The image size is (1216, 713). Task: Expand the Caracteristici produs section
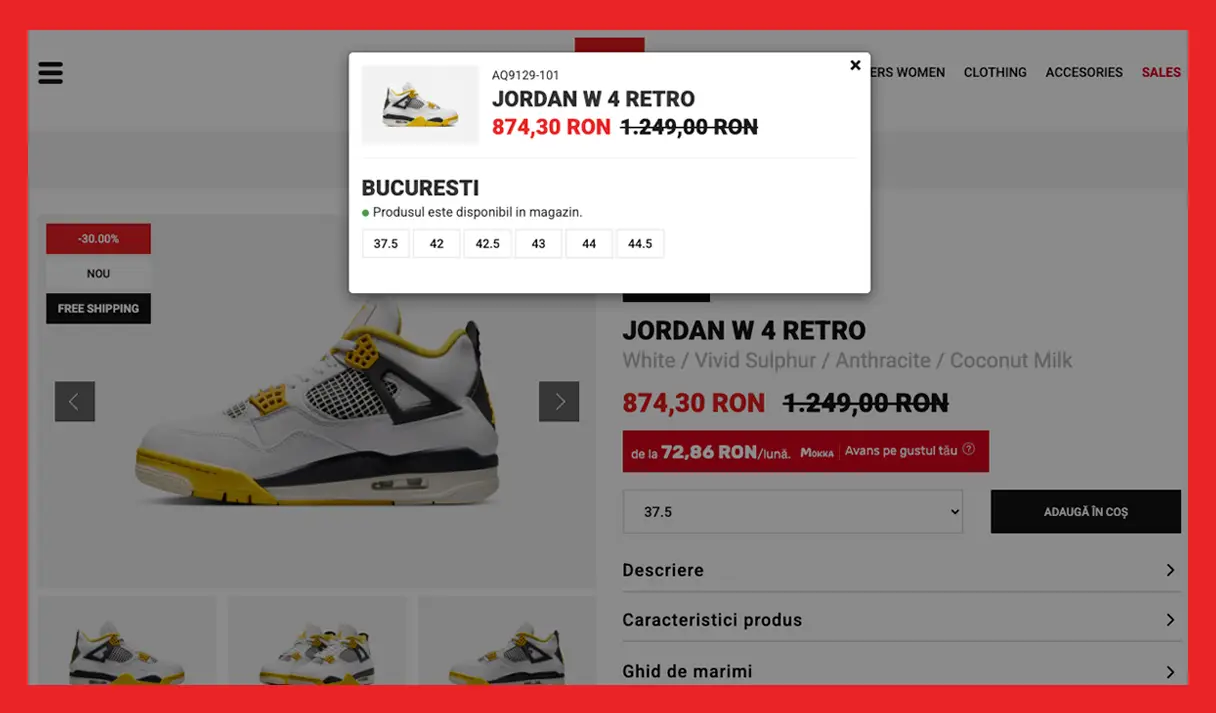tap(902, 620)
